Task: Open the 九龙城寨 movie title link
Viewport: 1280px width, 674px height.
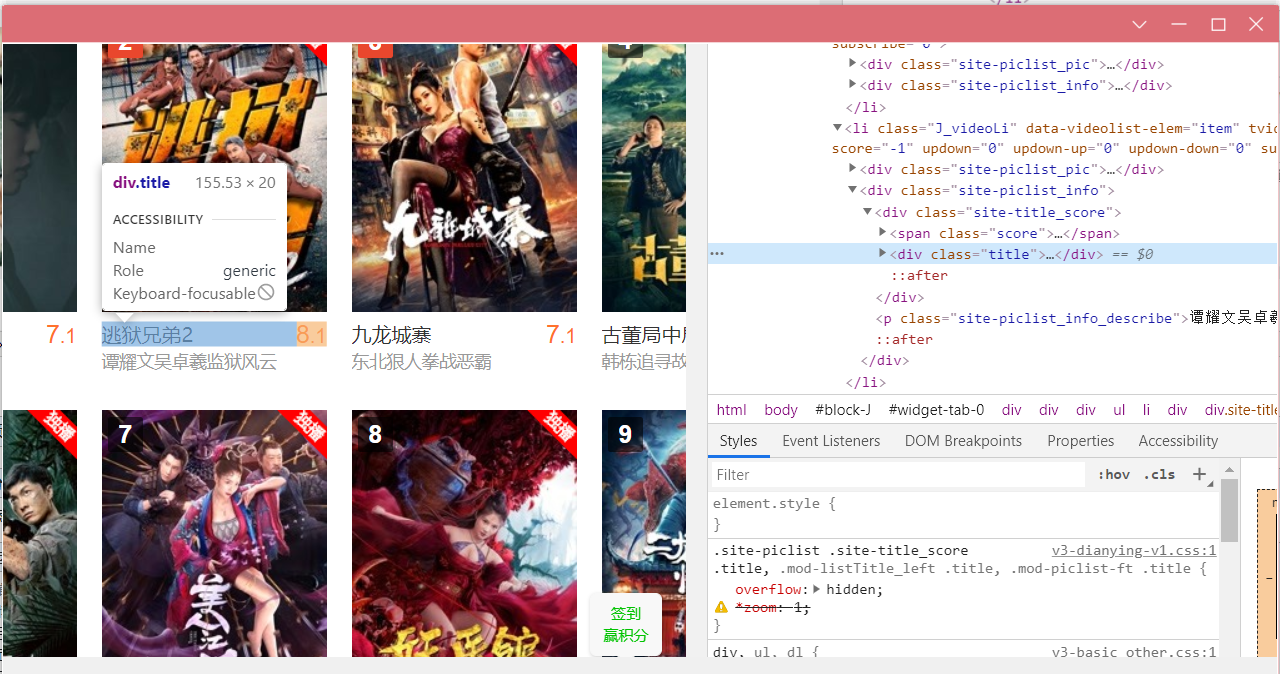Action: point(392,335)
